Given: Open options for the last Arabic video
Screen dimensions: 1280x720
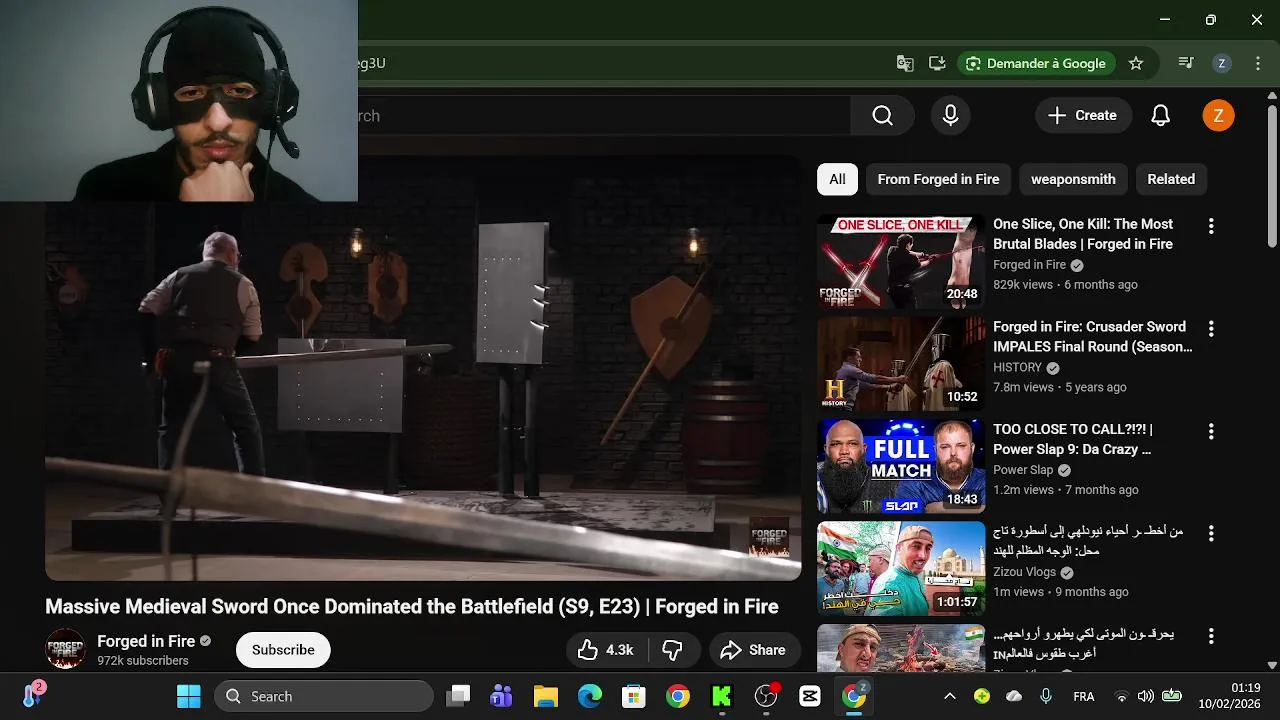Looking at the screenshot, I should (1211, 636).
